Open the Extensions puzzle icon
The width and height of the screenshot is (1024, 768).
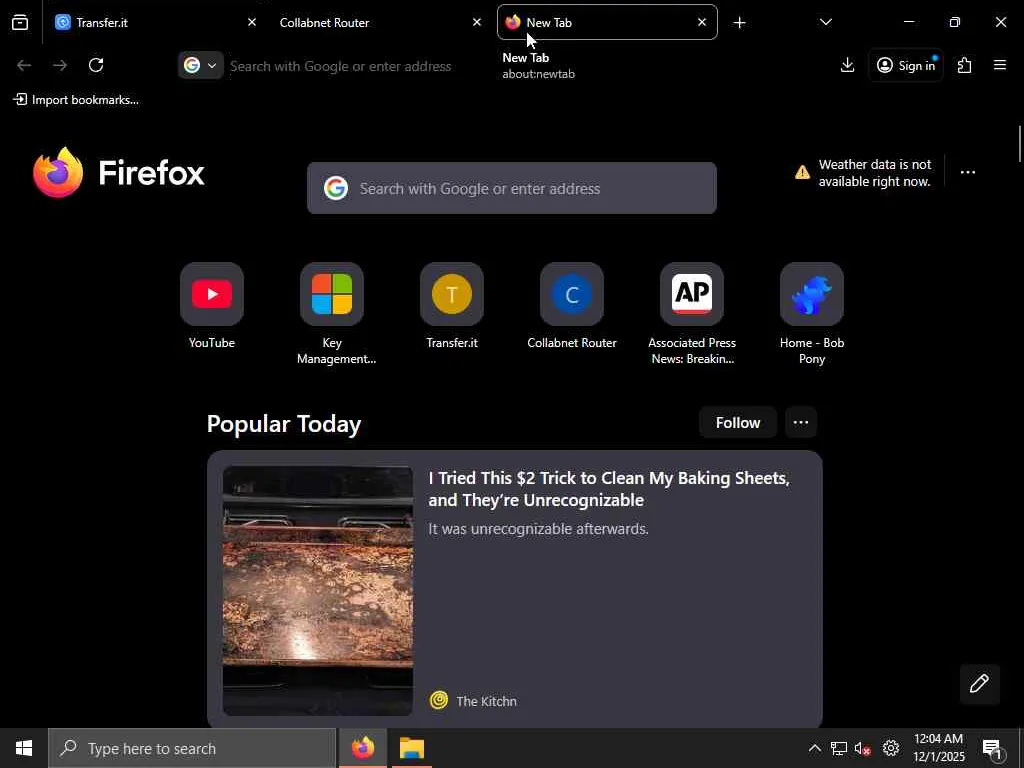point(965,65)
